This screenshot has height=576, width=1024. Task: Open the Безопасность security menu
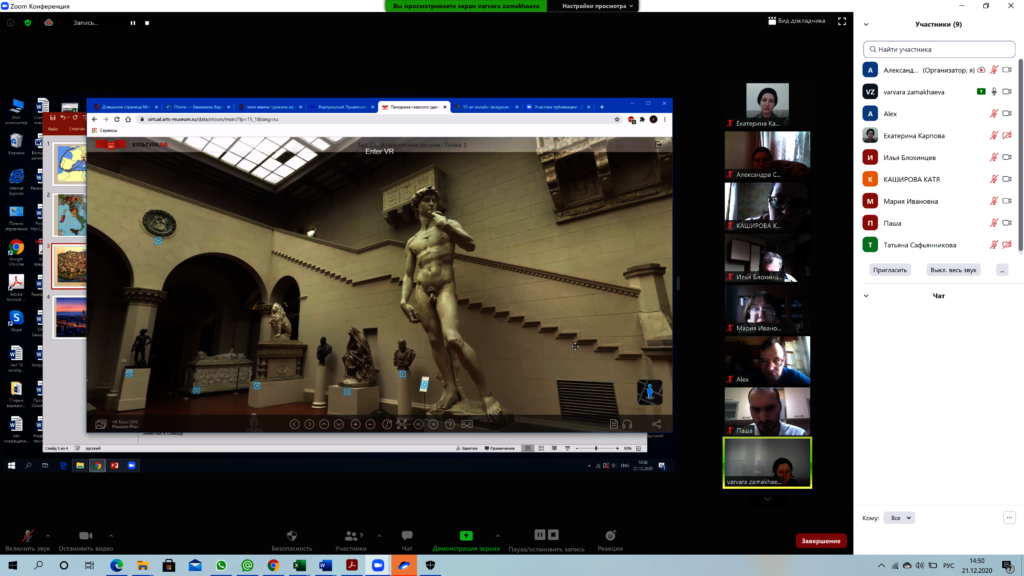pyautogui.click(x=292, y=541)
